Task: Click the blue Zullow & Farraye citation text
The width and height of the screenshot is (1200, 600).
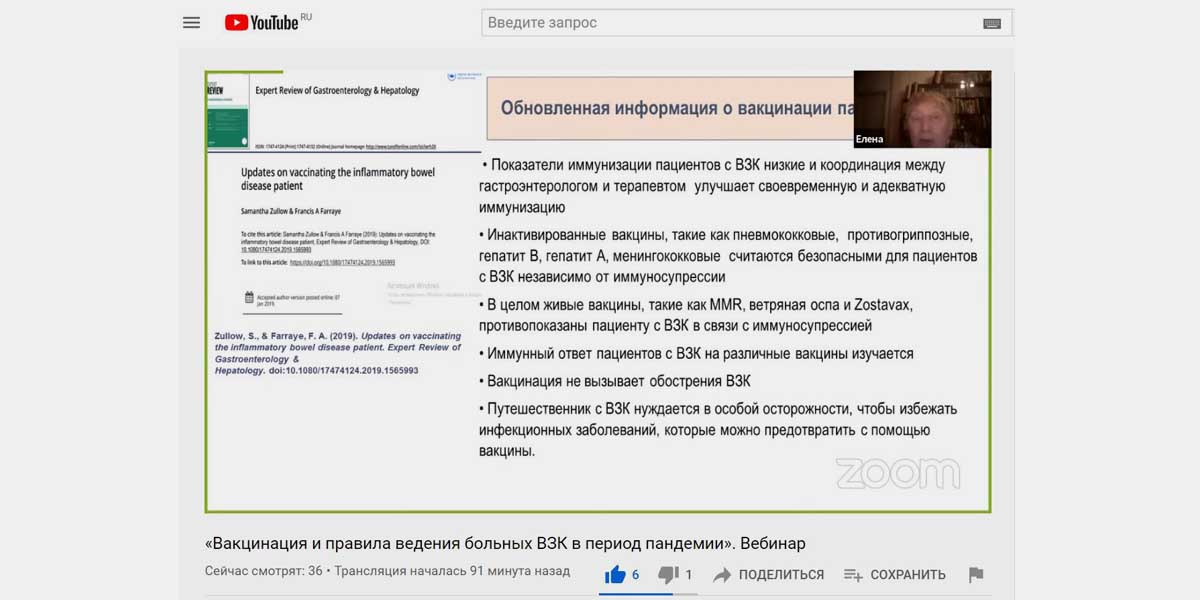Action: 337,353
